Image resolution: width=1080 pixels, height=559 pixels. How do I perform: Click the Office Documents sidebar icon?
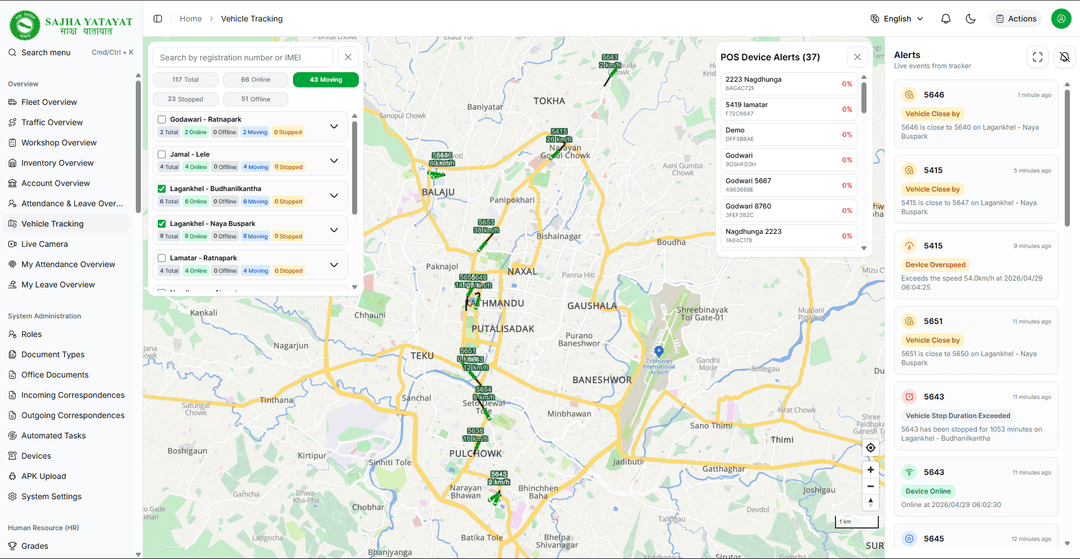(x=12, y=375)
